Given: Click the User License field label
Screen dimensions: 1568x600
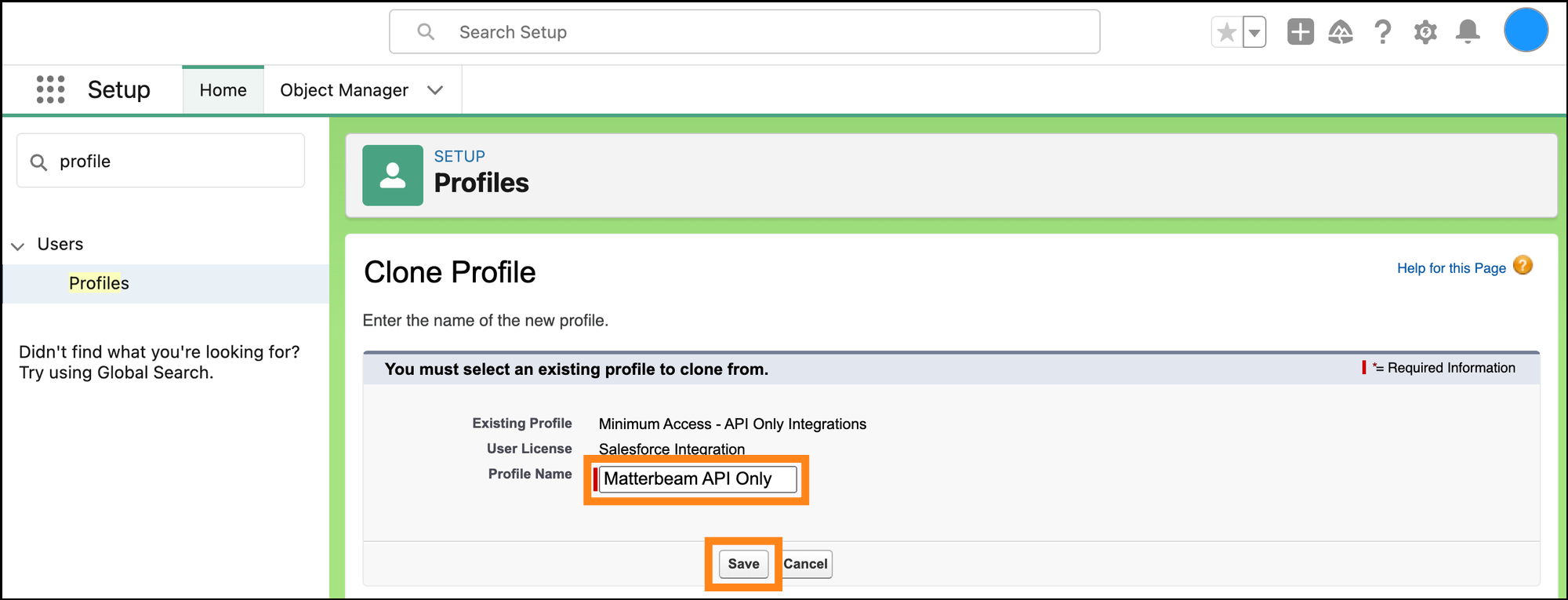Looking at the screenshot, I should 529,449.
